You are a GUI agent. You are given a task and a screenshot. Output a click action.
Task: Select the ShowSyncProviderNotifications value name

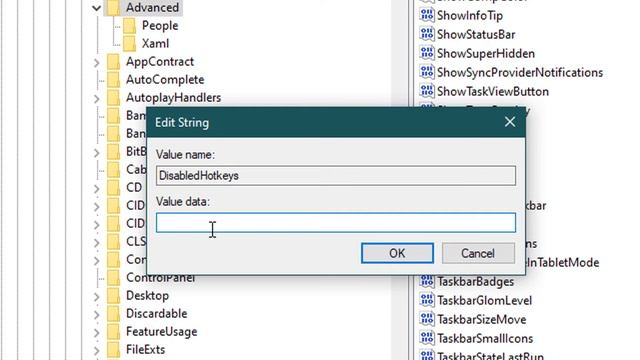pyautogui.click(x=520, y=72)
